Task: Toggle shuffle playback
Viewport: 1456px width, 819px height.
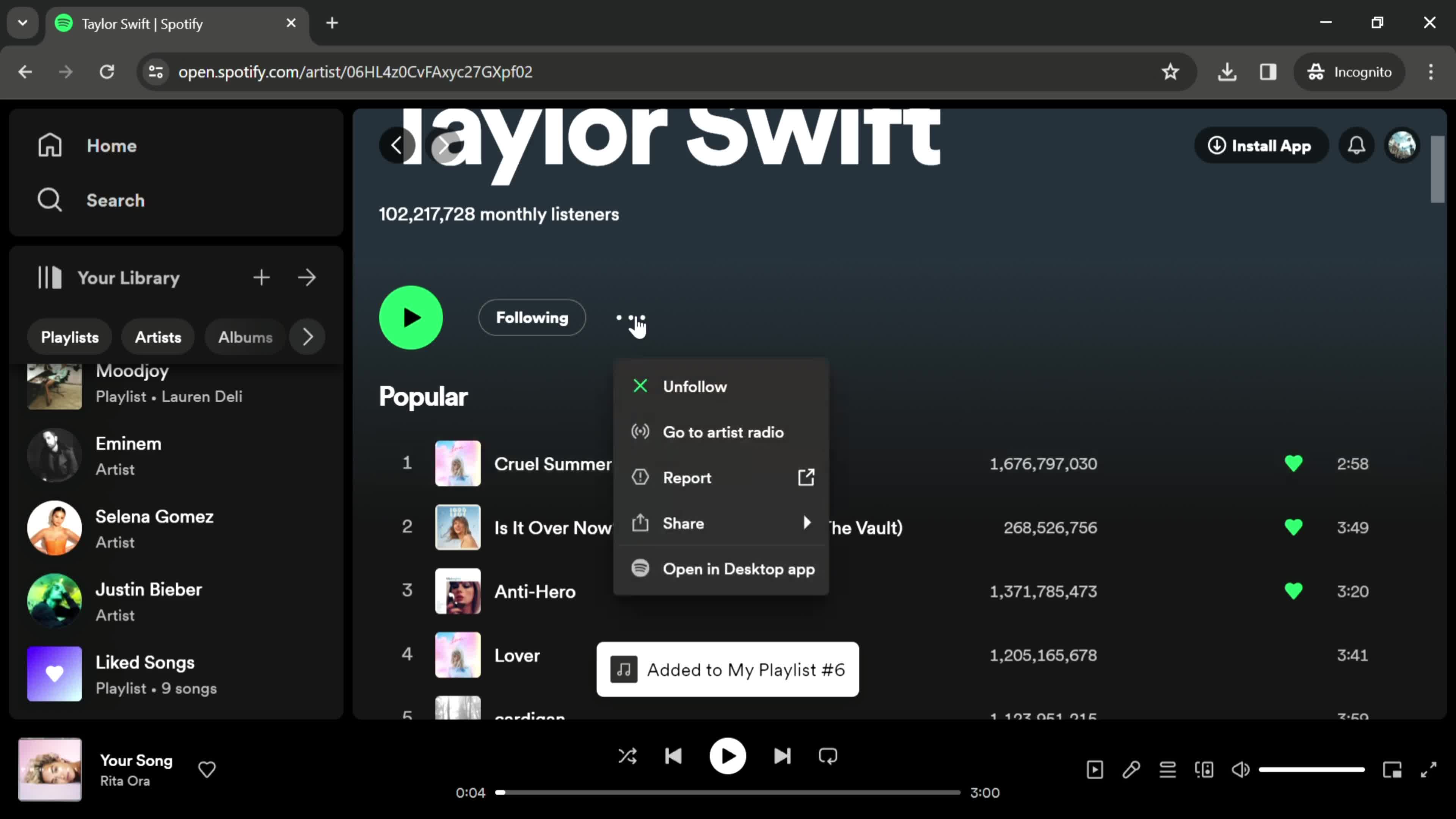Action: [x=628, y=756]
